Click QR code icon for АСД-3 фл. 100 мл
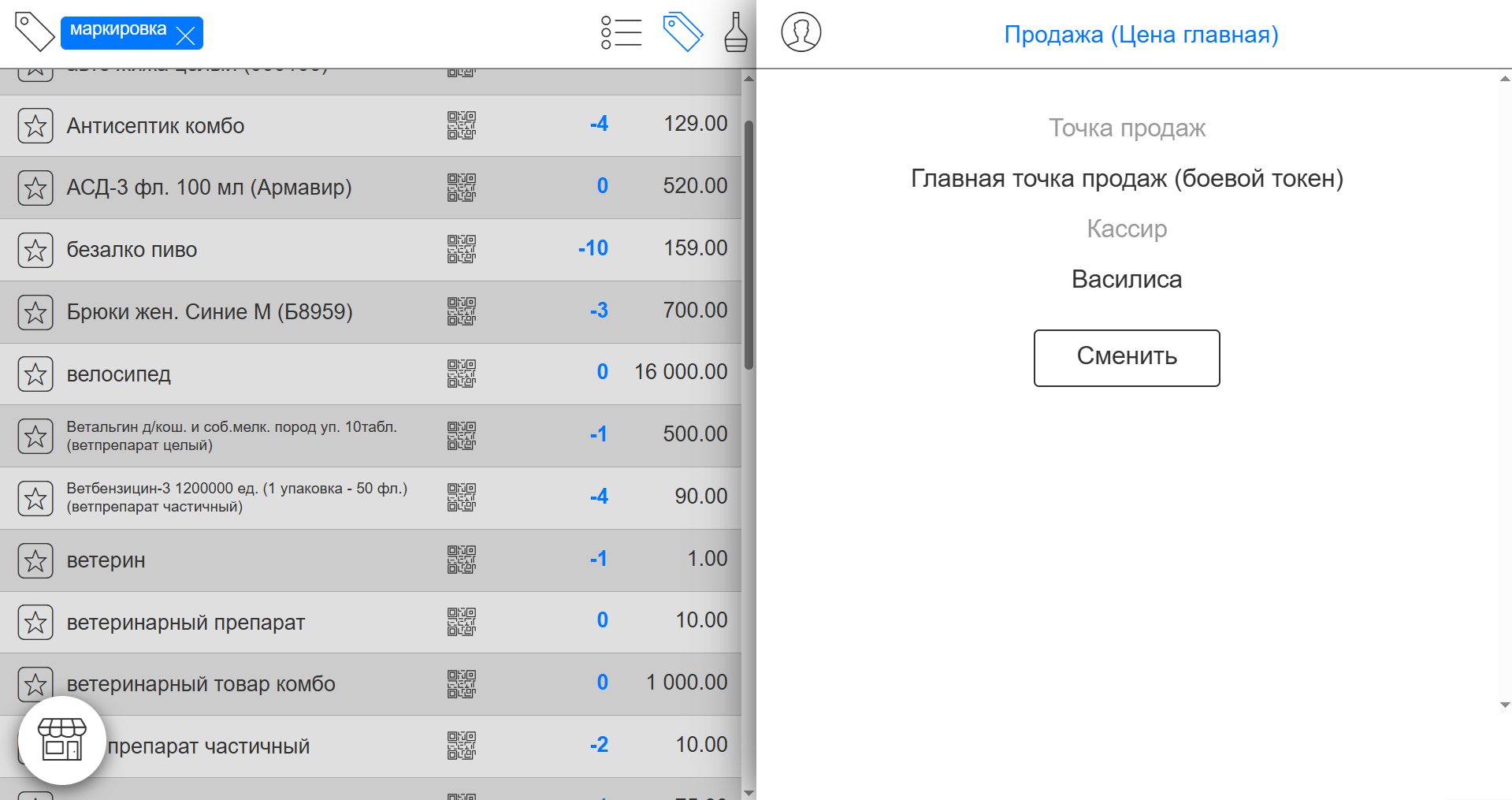 click(462, 188)
